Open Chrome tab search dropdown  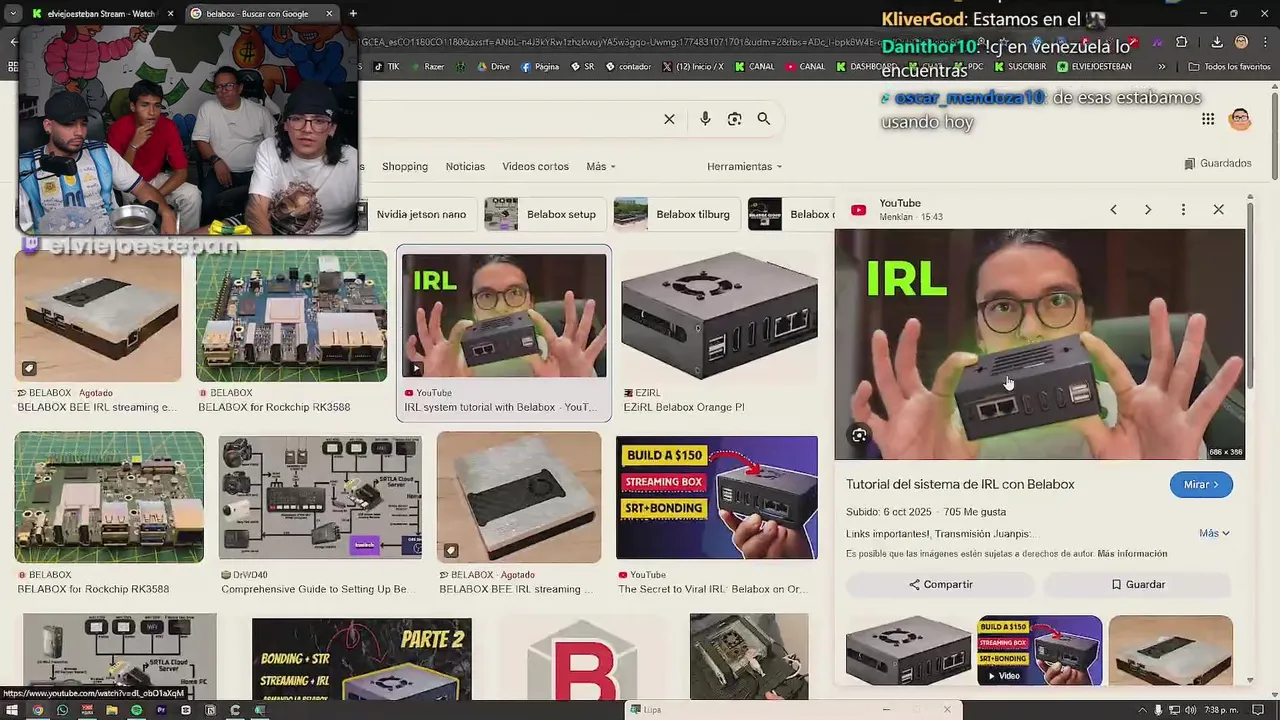(13, 14)
